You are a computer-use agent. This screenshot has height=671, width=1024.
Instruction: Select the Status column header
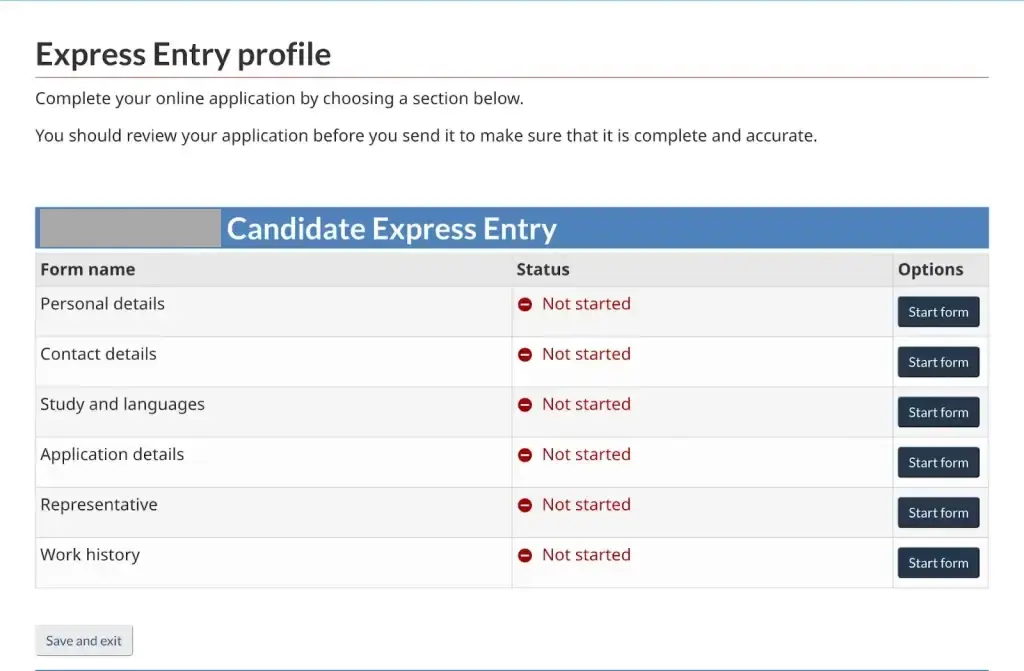[542, 269]
